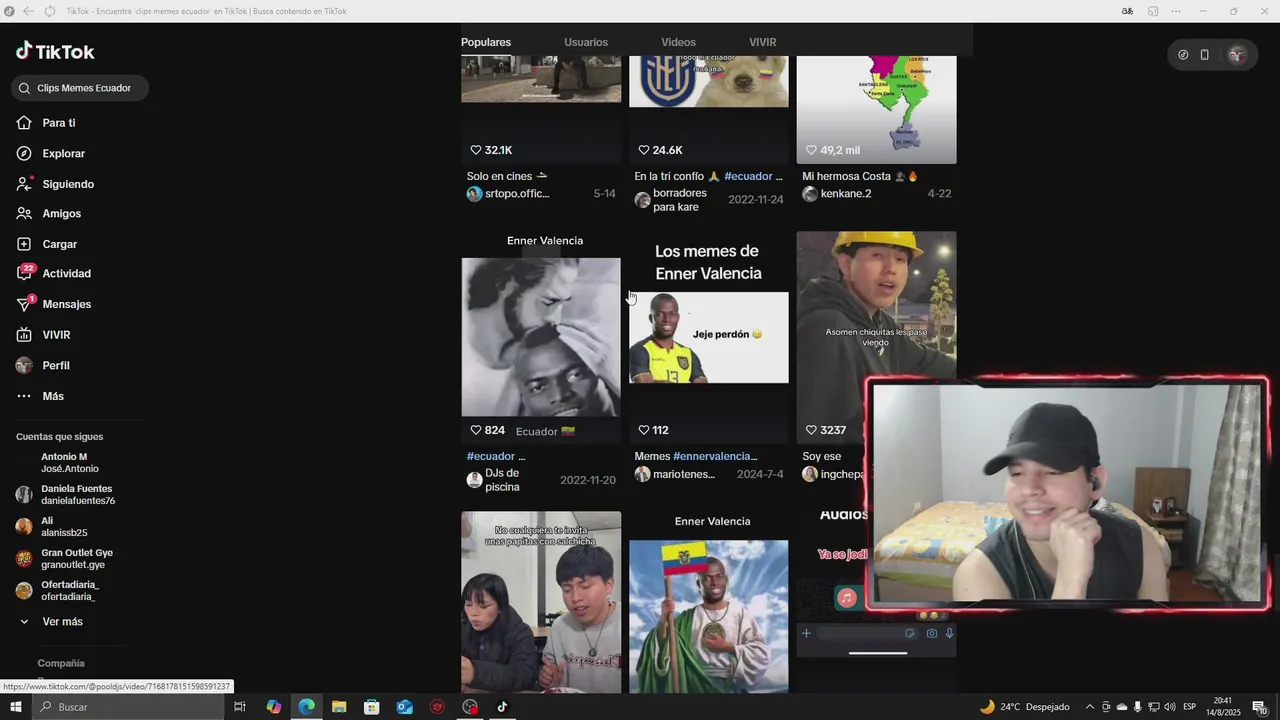This screenshot has height=720, width=1280.
Task: Open the Enner Valencia saint video
Action: [709, 602]
